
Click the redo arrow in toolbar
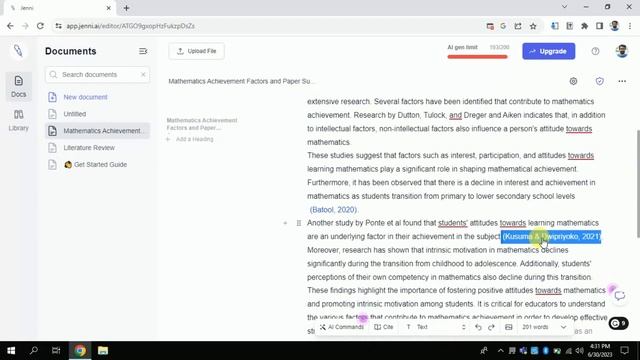pyautogui.click(x=491, y=327)
